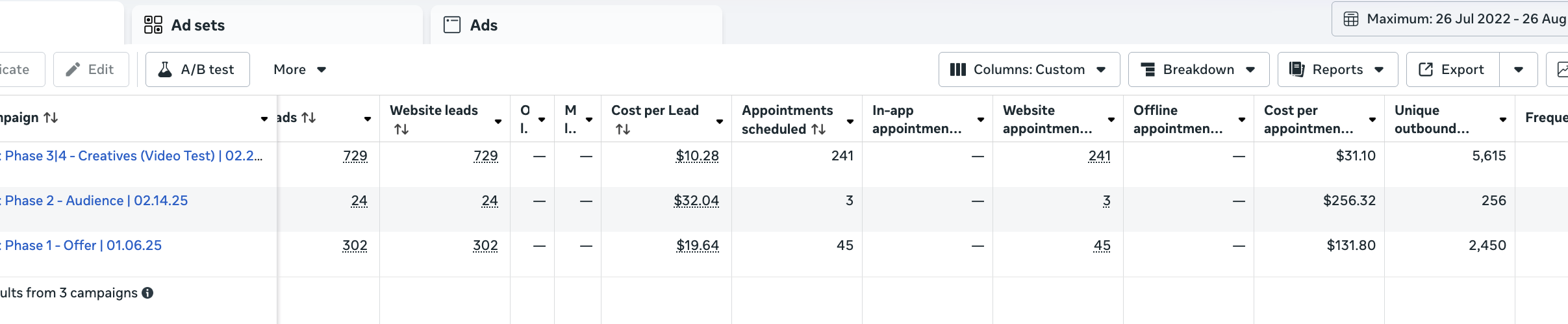The image size is (1568, 324).
Task: Sort Appointments scheduled column arrows
Action: [818, 129]
